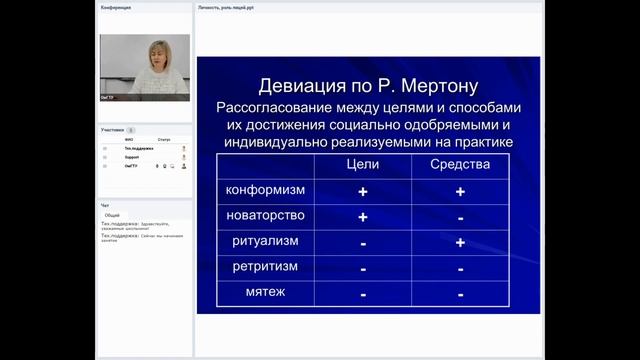Select participant Тех.поддержка in the list
Viewport: 640px width, 360px height.
tap(139, 149)
